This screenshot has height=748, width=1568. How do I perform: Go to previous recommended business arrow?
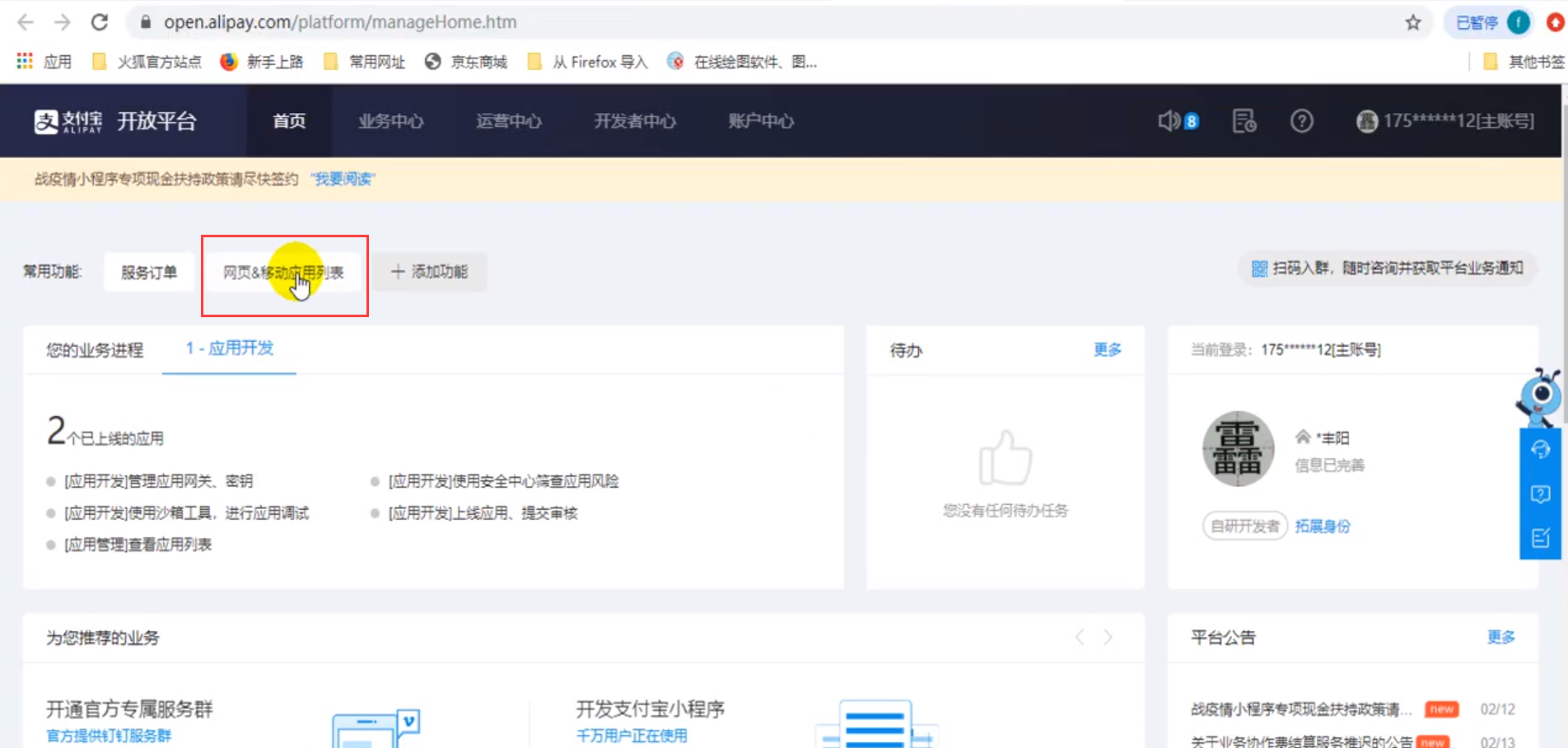point(1080,637)
